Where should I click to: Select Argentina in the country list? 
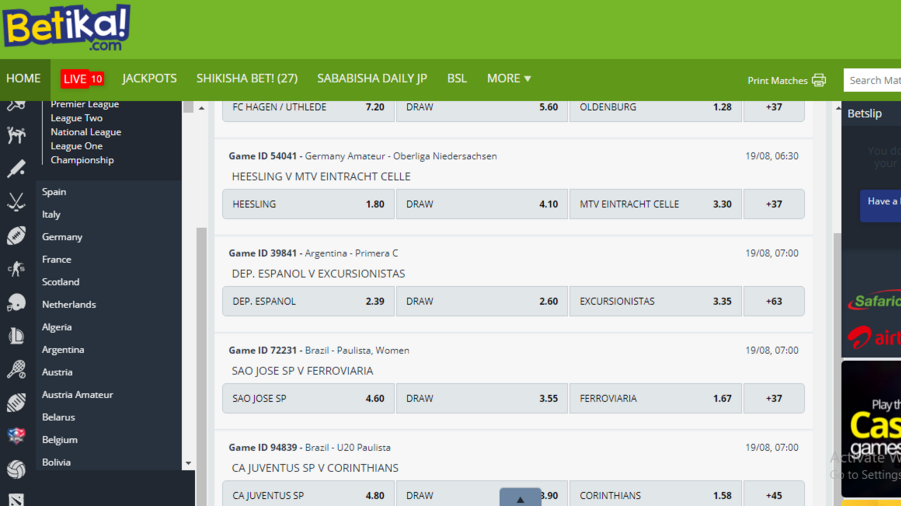pyautogui.click(x=63, y=350)
